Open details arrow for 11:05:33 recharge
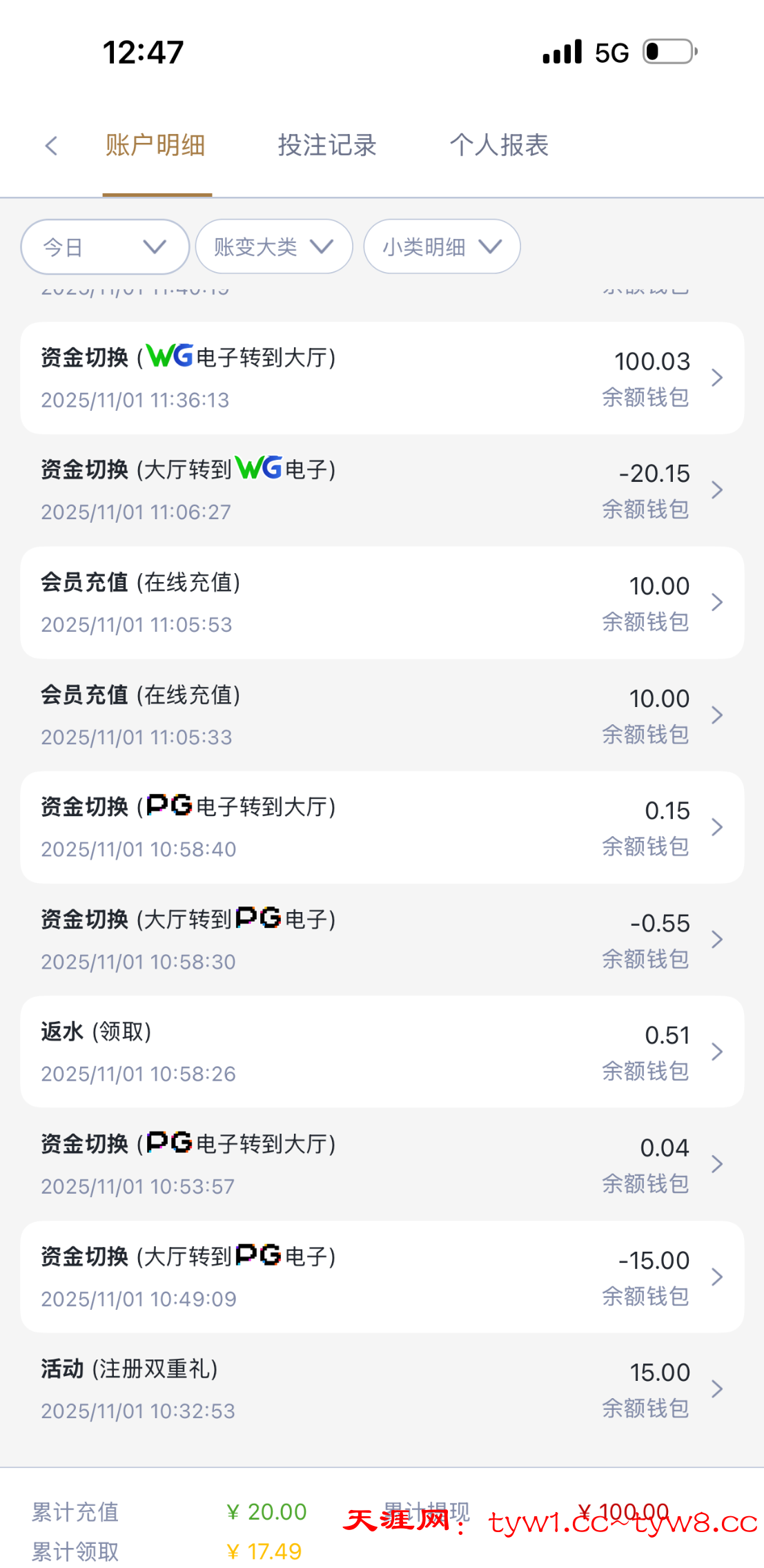The image size is (764, 1568). (717, 715)
